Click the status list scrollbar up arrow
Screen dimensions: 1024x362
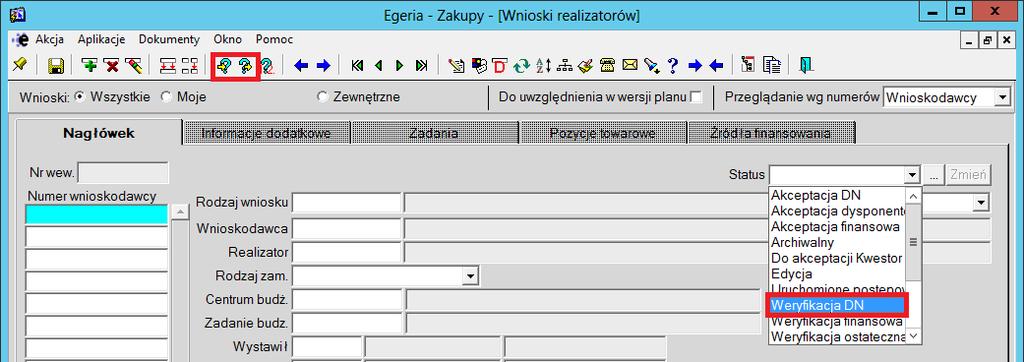tap(913, 195)
